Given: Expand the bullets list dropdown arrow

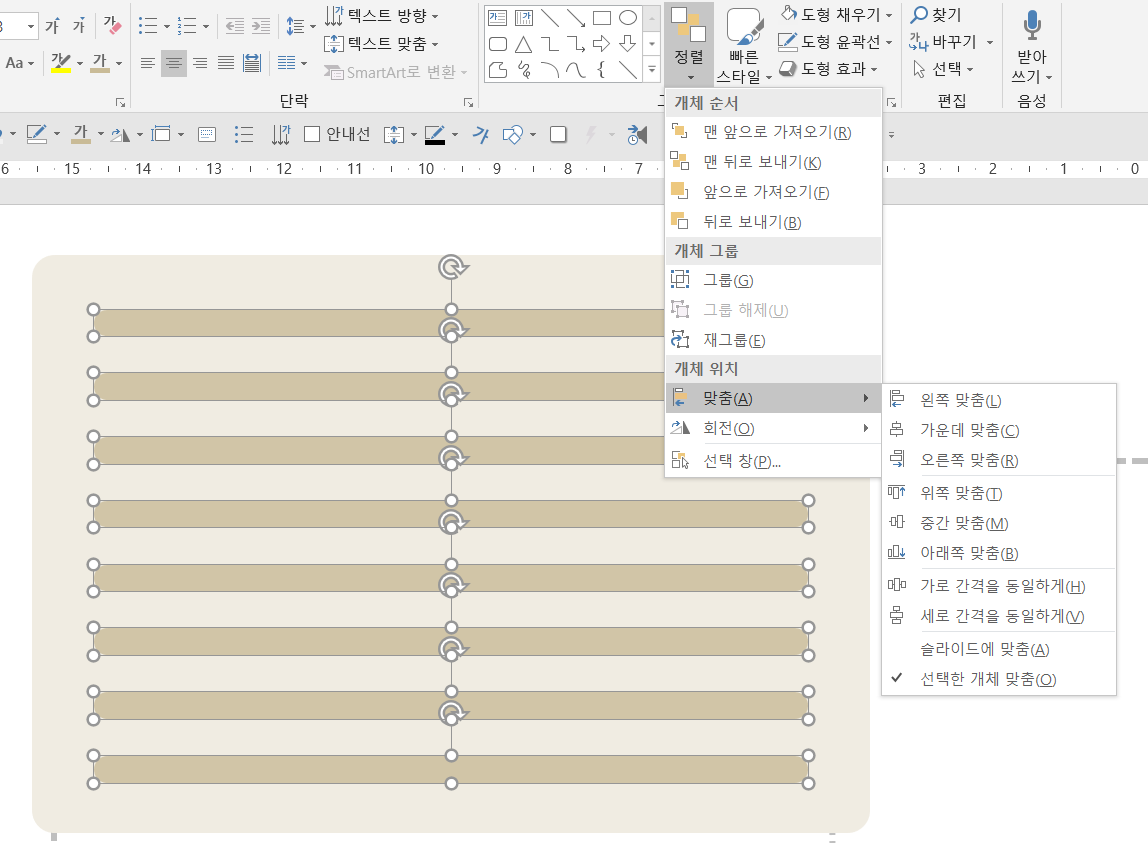Looking at the screenshot, I should point(167,27).
